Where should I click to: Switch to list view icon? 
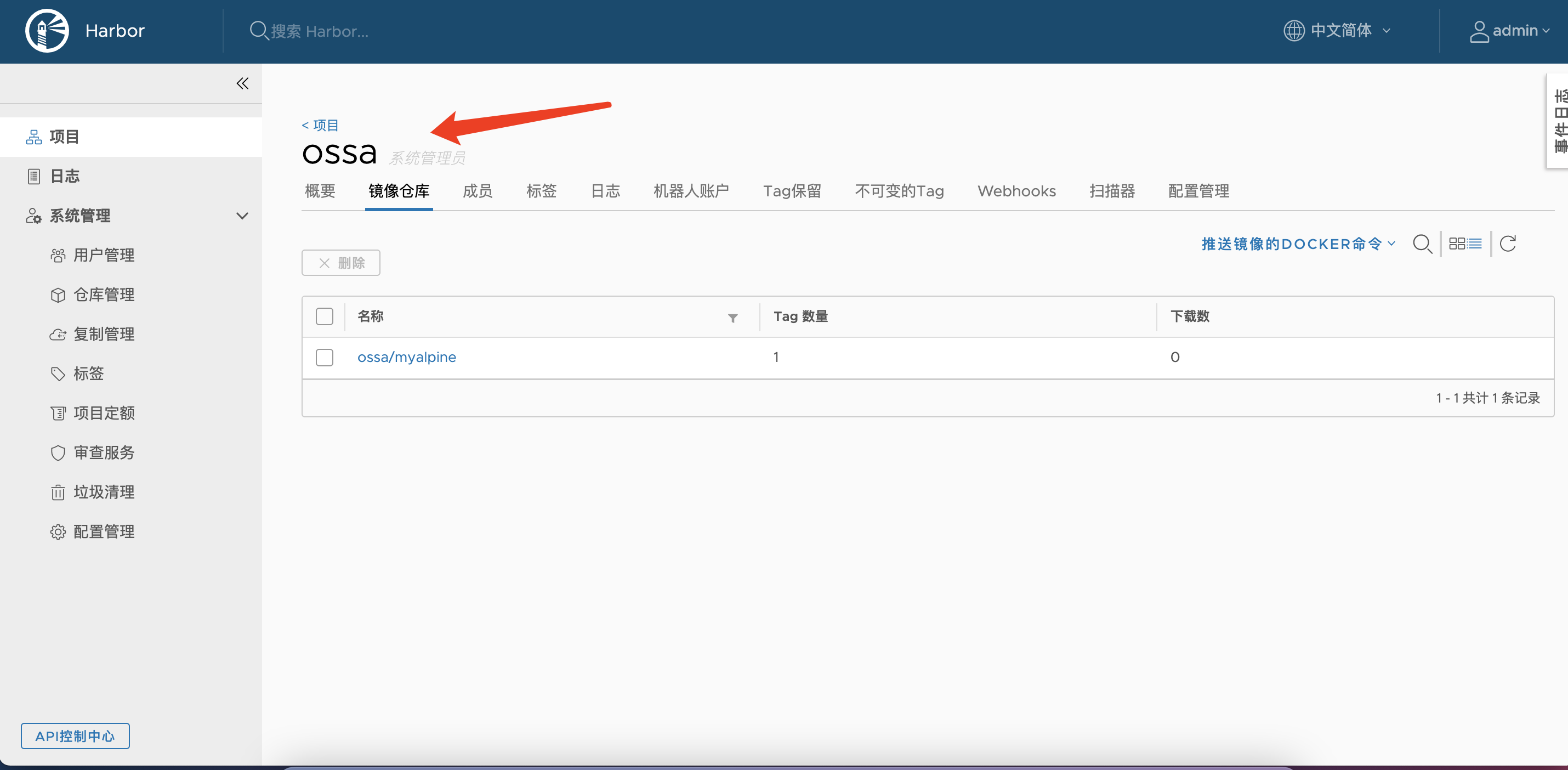[1474, 244]
